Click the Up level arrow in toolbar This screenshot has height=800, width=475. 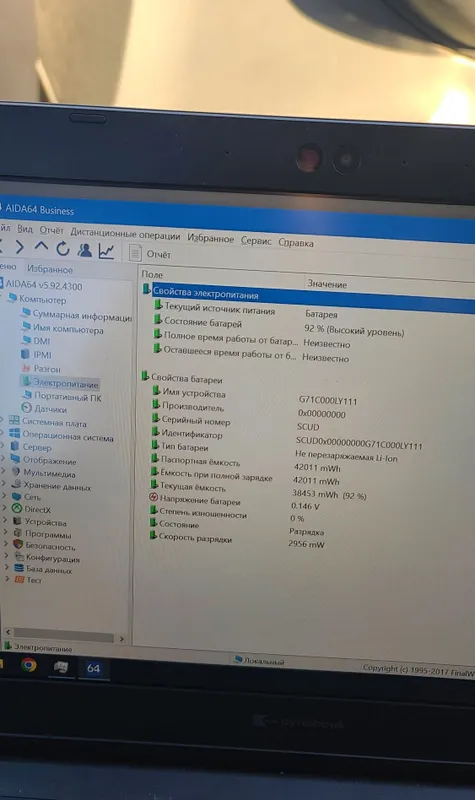(x=41, y=247)
